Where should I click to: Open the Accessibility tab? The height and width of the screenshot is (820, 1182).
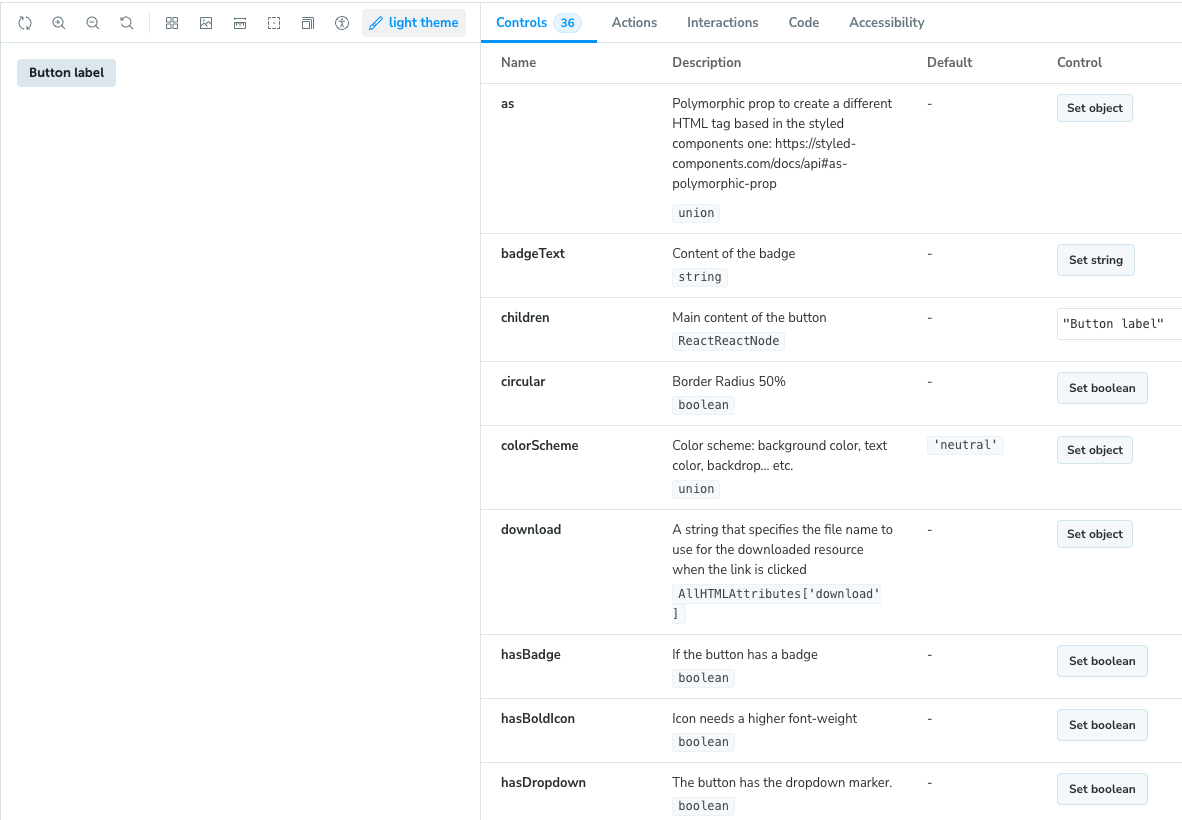pyautogui.click(x=886, y=22)
